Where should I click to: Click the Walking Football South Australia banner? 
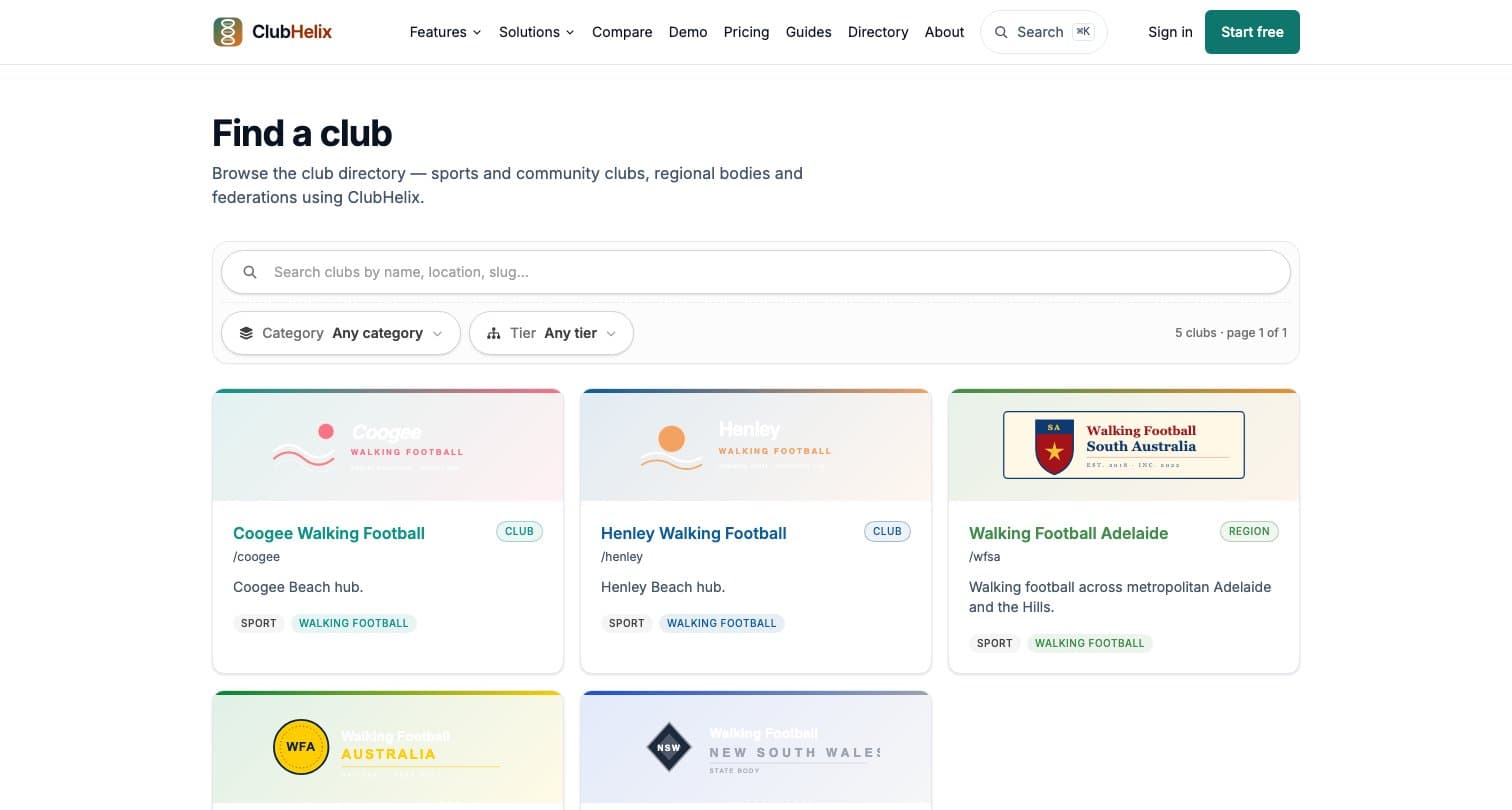pyautogui.click(x=1124, y=445)
